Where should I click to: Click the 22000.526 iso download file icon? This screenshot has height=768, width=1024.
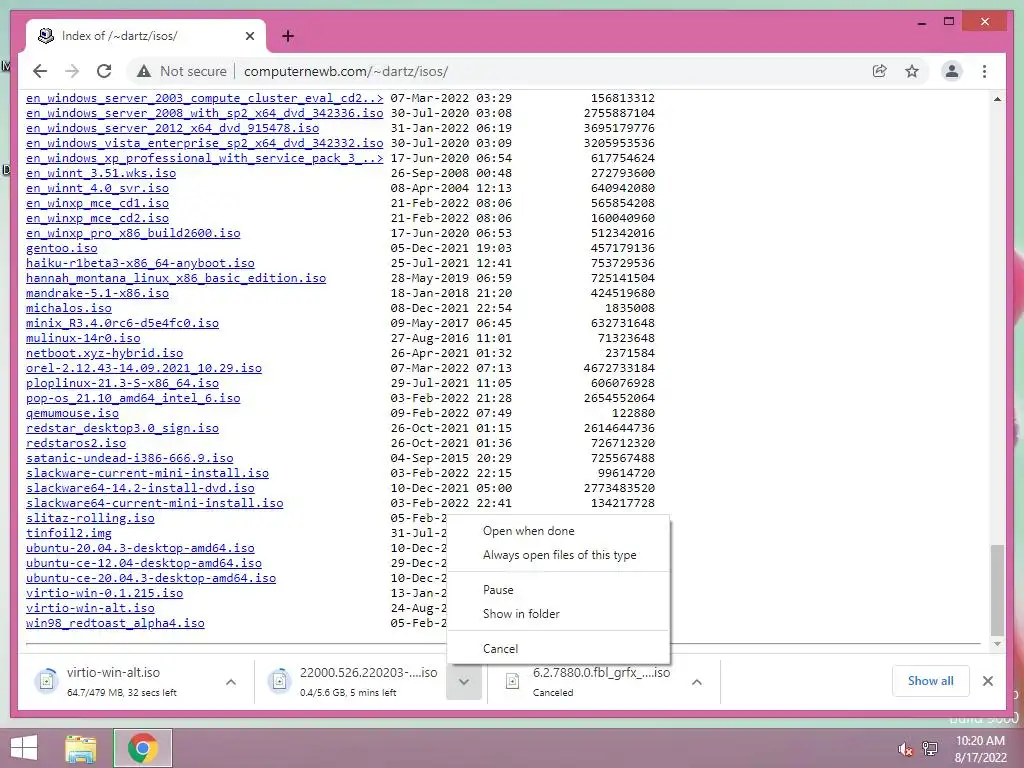[x=280, y=681]
